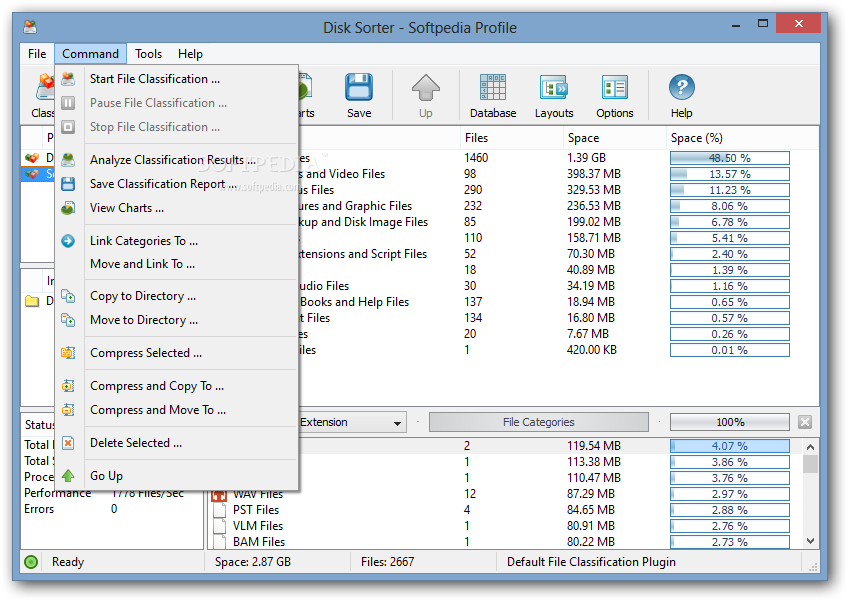This screenshot has width=848, height=601.
Task: Click the window resize grip in the corner
Action: point(813,567)
